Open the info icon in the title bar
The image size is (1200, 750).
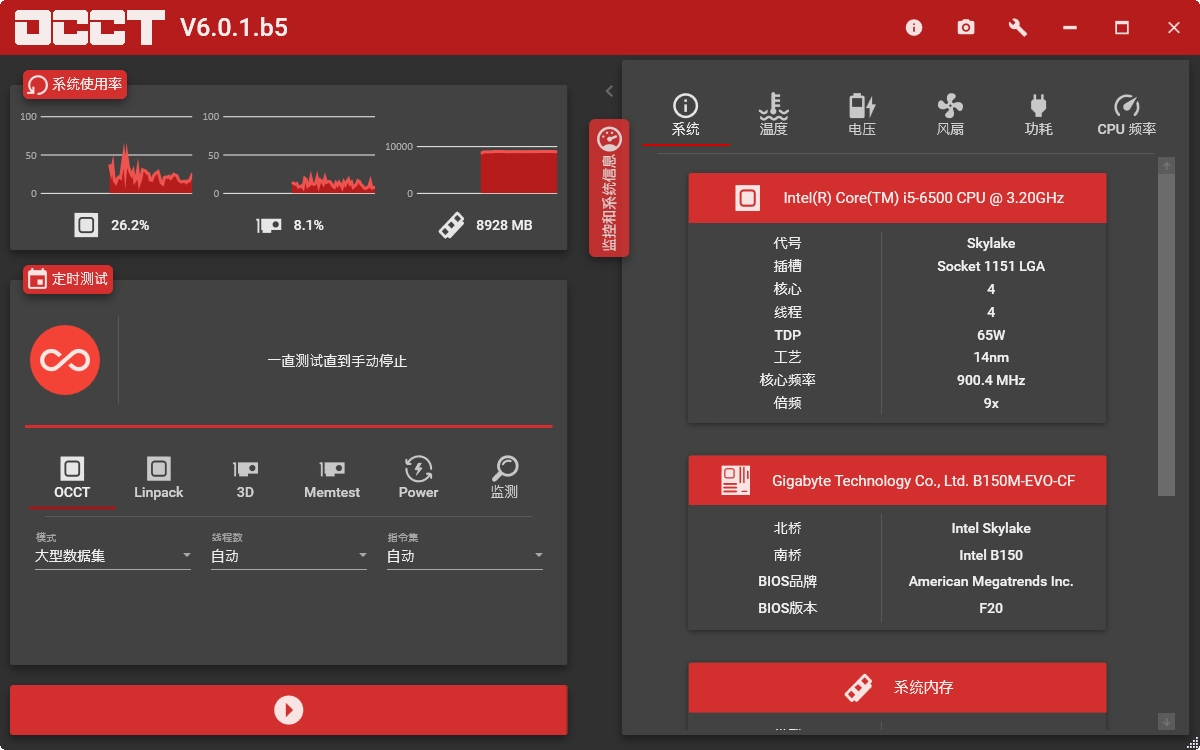pyautogui.click(x=913, y=27)
